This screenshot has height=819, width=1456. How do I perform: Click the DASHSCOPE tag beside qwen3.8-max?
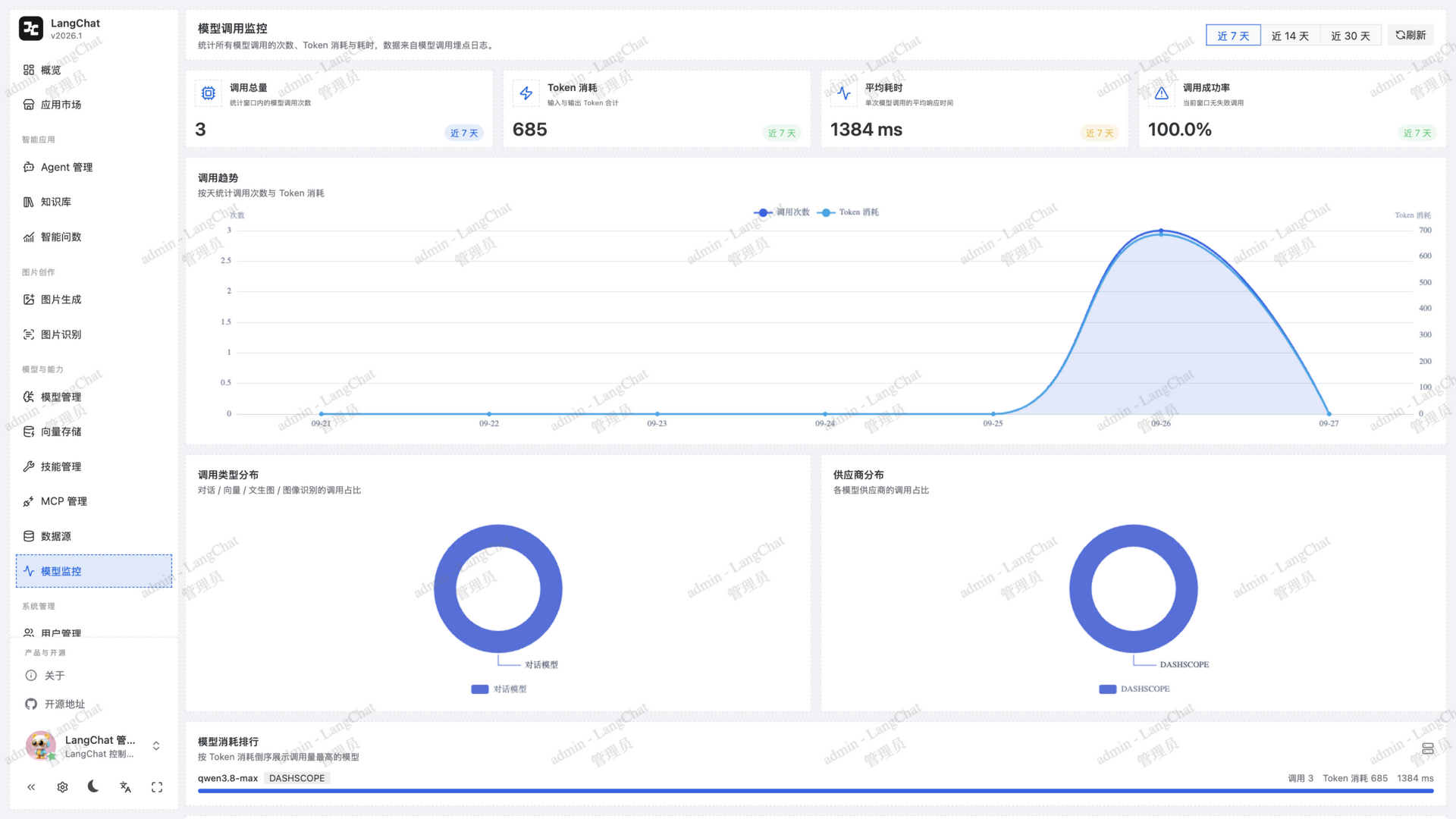(297, 778)
